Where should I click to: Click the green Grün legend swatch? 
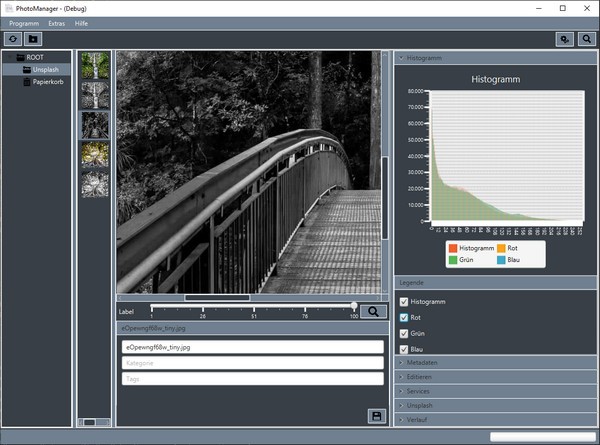point(453,260)
